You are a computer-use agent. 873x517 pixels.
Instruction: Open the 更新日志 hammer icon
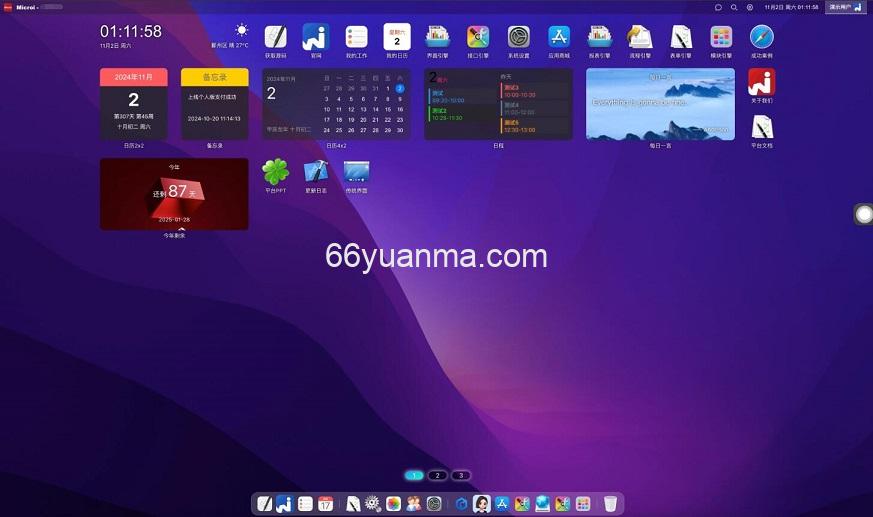click(316, 172)
